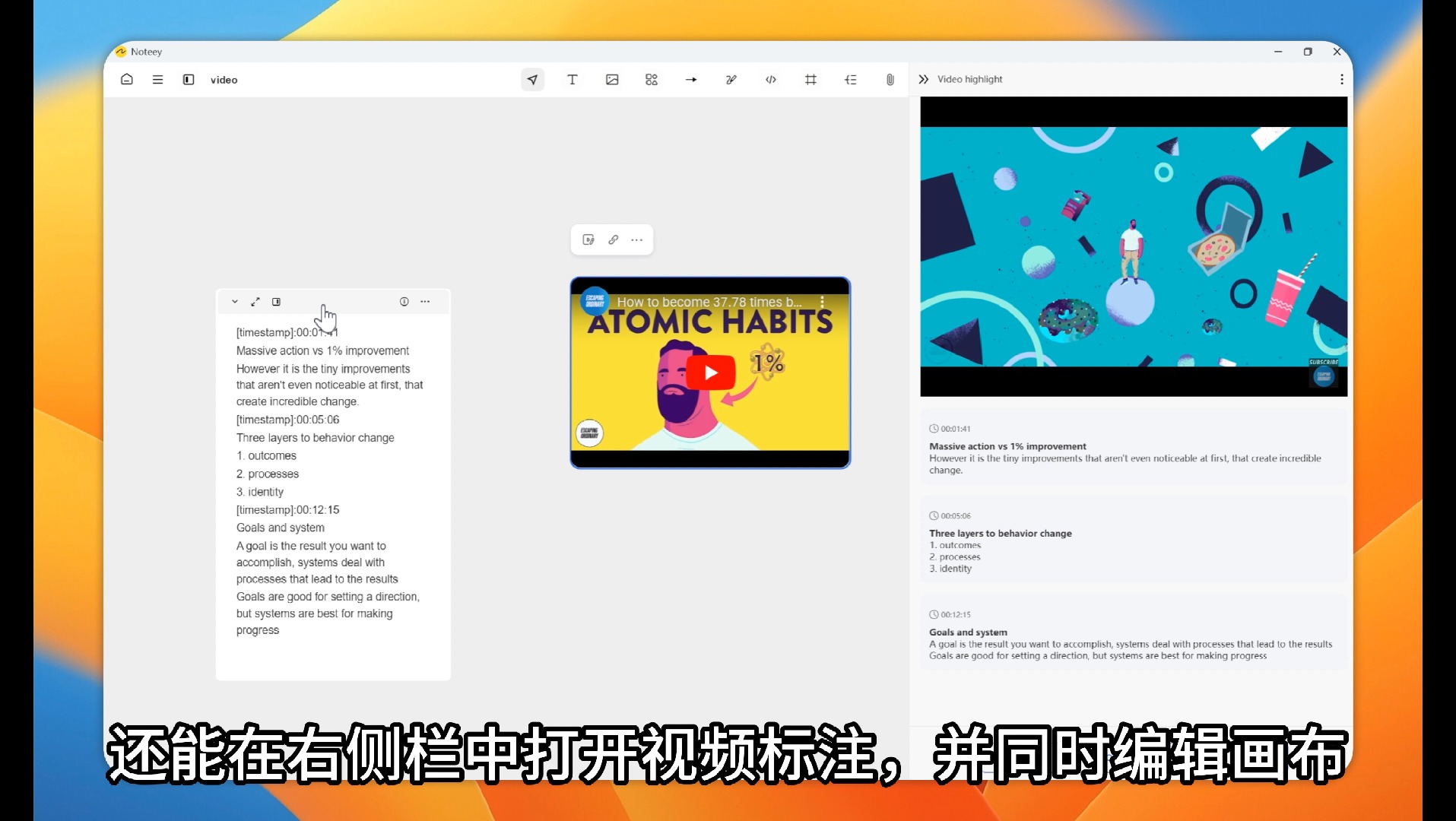
Task: Click the Escaping Ordinary logo on thumbnail
Action: pyautogui.click(x=589, y=433)
